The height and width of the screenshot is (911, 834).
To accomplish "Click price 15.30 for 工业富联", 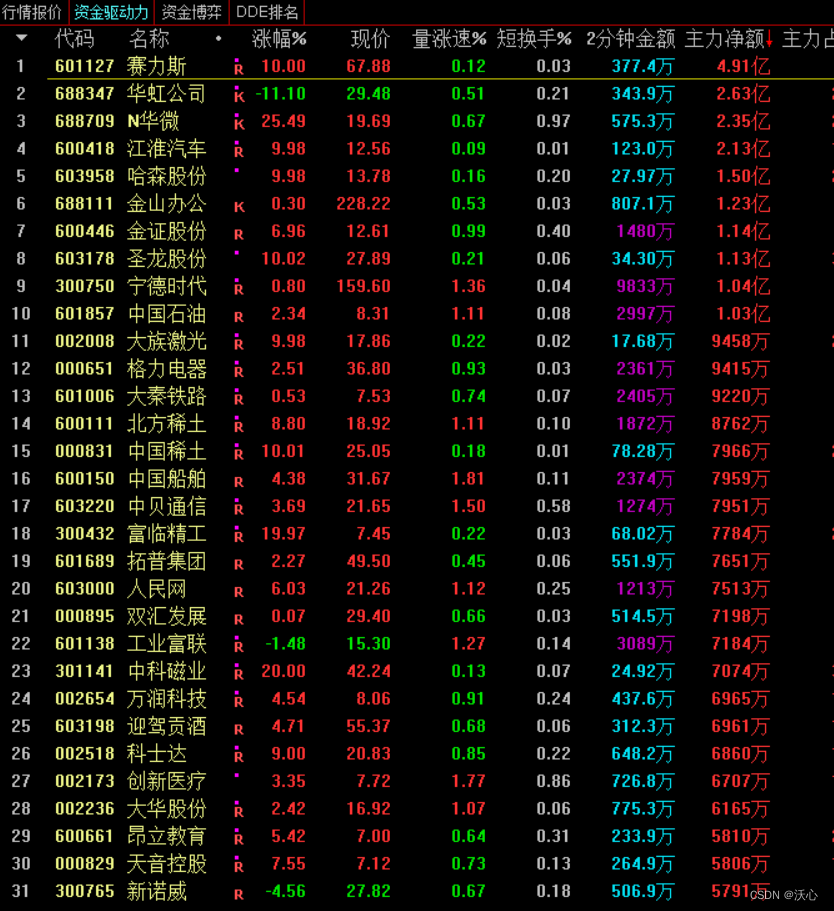I will click(368, 644).
